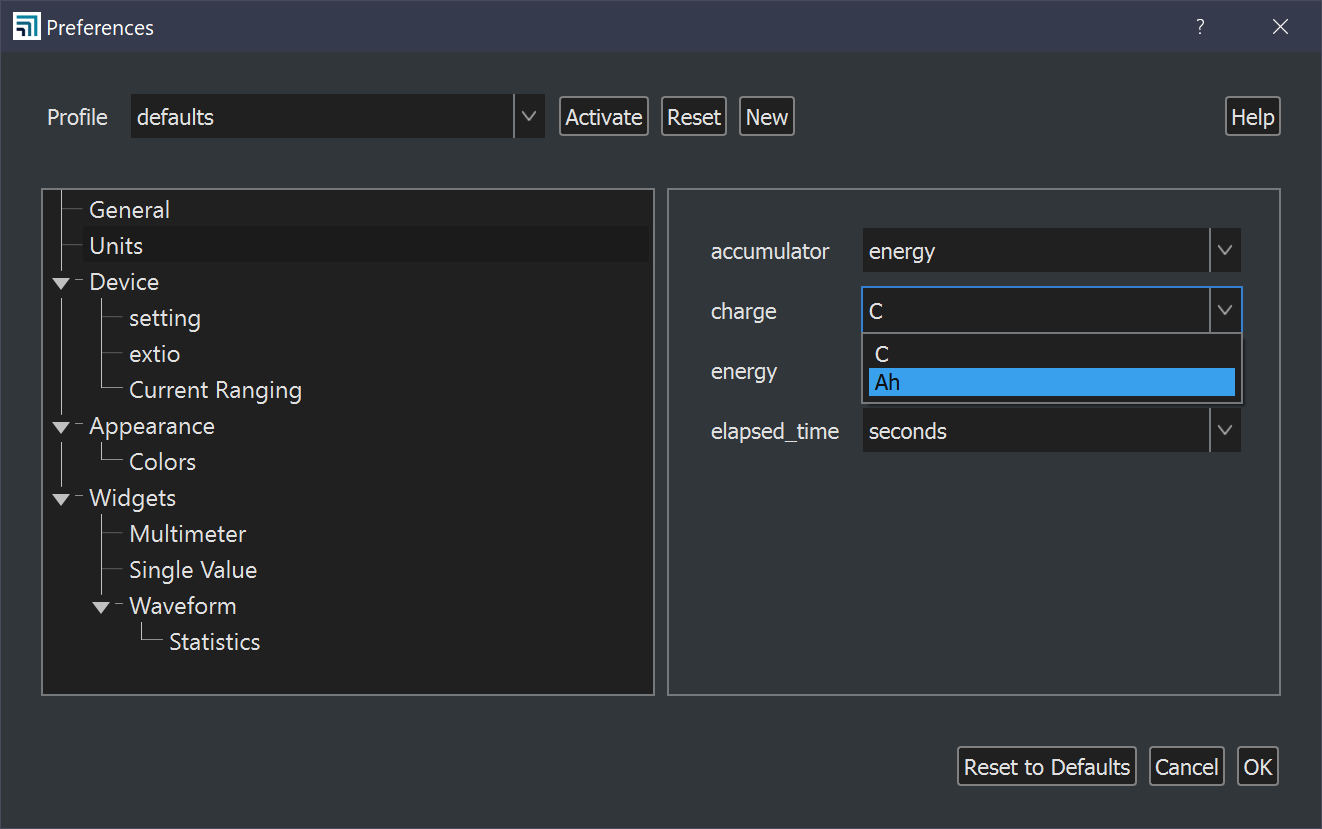Select Units in the settings tree
The height and width of the screenshot is (829, 1322).
tap(115, 245)
